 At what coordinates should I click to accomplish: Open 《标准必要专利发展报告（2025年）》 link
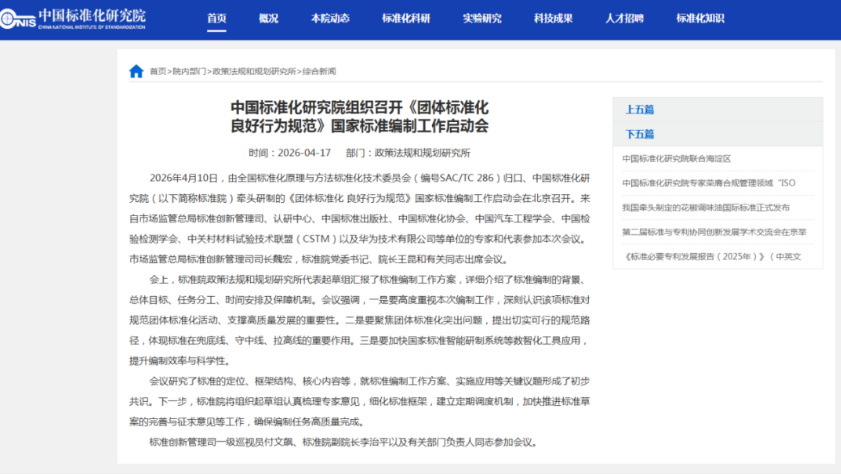(712, 257)
